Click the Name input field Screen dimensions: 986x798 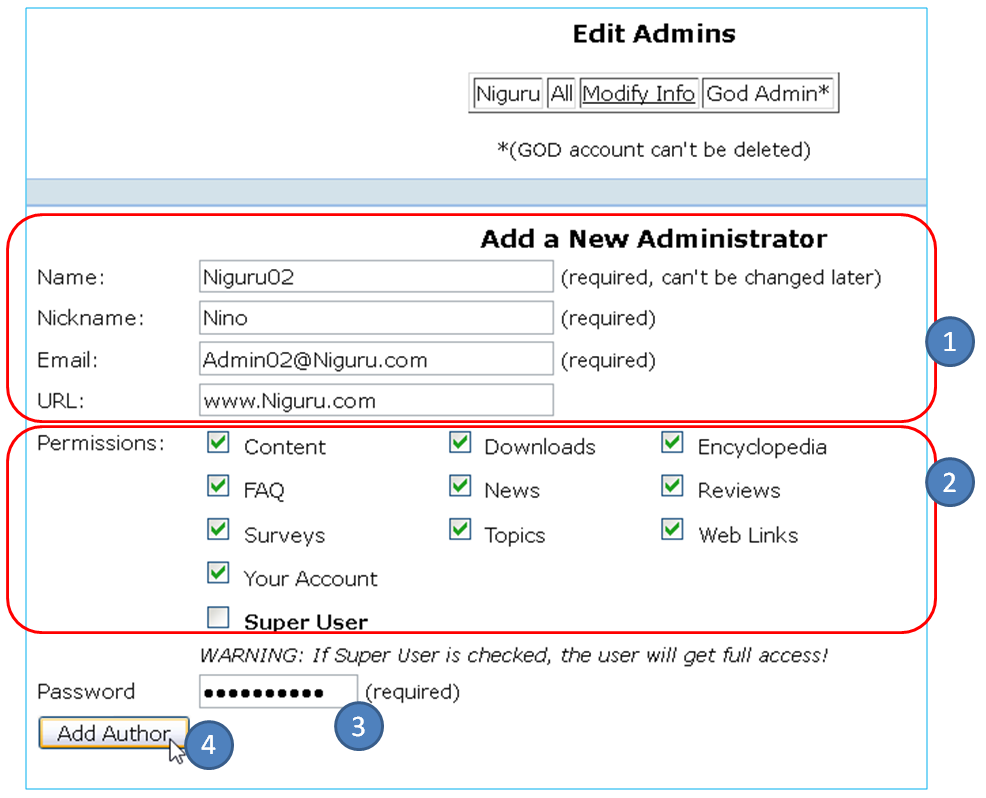(x=375, y=276)
